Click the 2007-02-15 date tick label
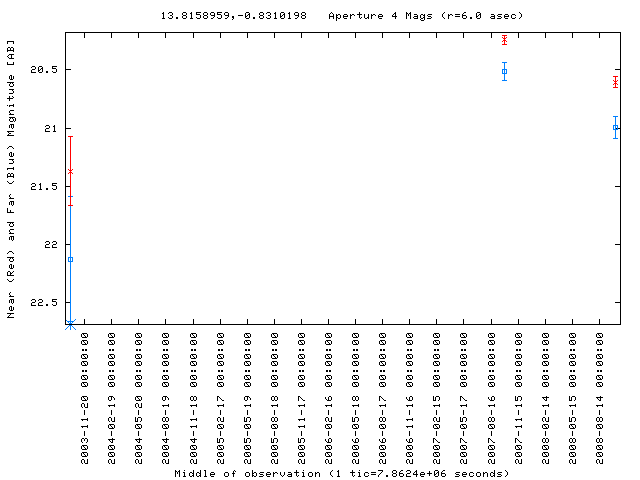Viewport: 640px width, 480px height. click(x=437, y=398)
